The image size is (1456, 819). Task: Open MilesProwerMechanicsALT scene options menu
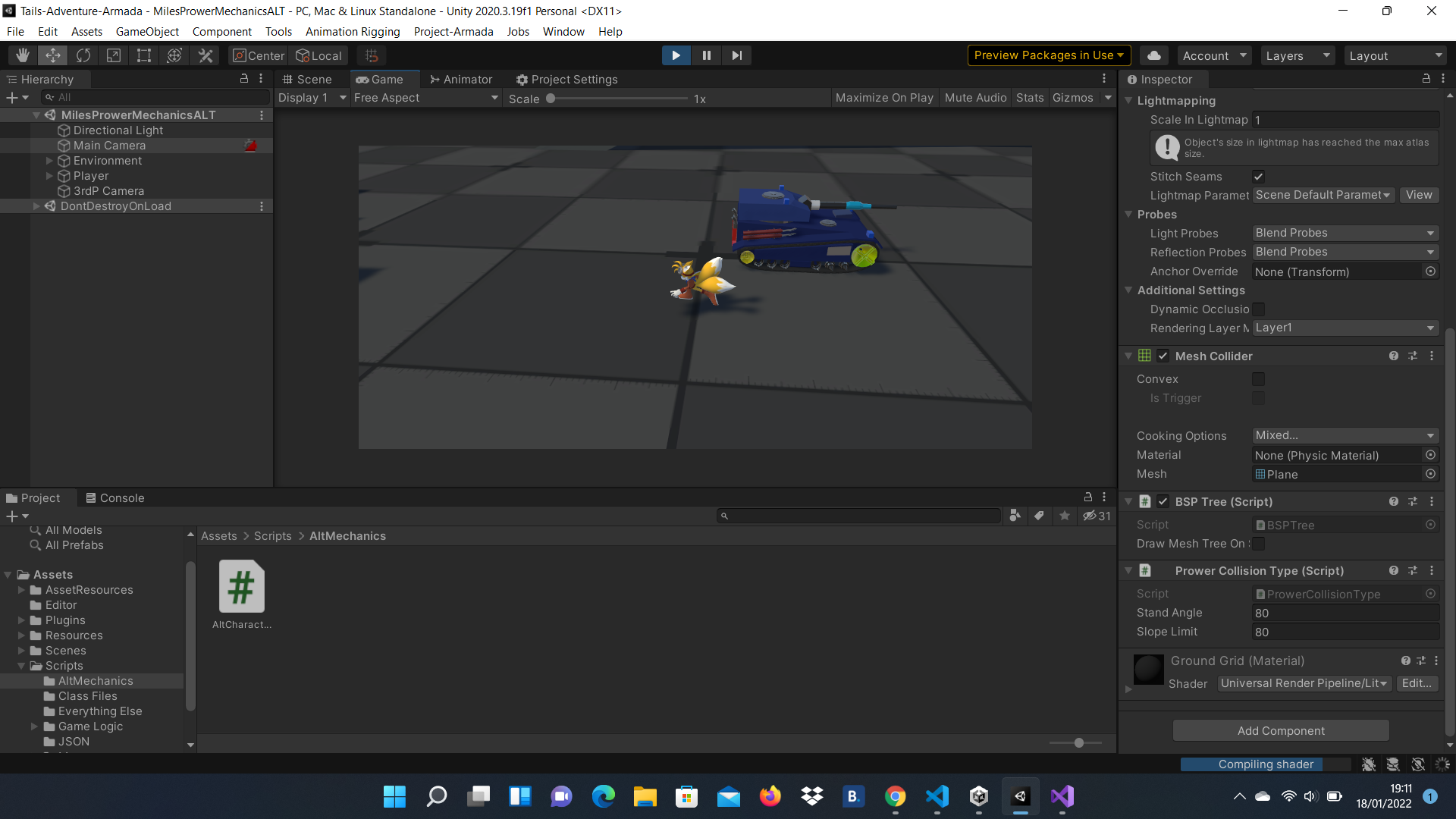pyautogui.click(x=262, y=115)
